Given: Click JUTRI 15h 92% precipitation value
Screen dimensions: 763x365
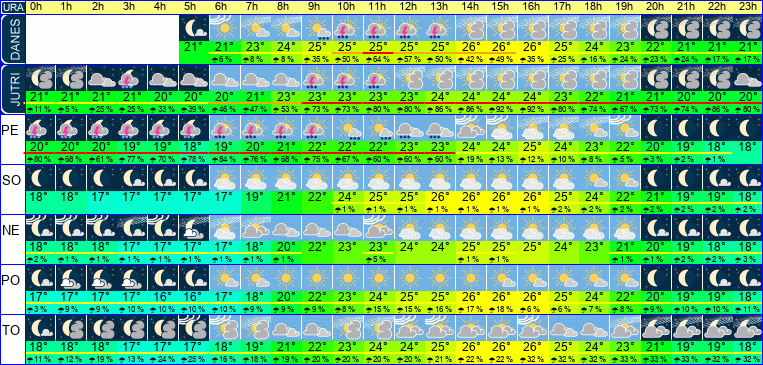Looking at the screenshot, I should 502,110.
